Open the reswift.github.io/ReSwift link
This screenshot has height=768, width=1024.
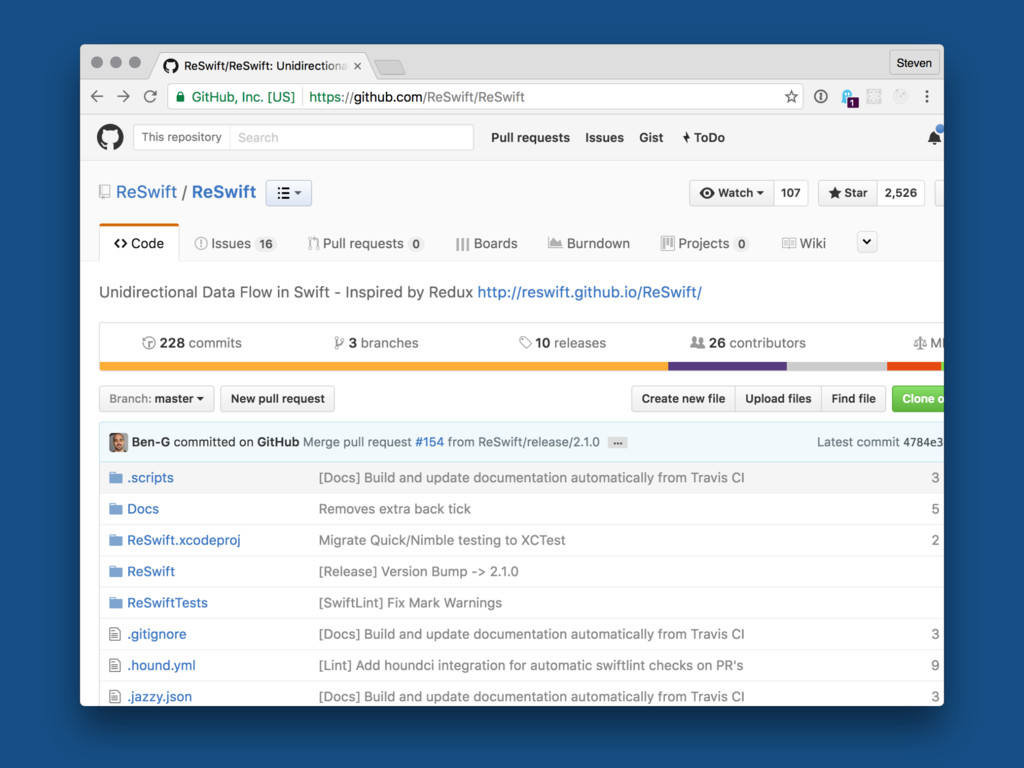(590, 292)
